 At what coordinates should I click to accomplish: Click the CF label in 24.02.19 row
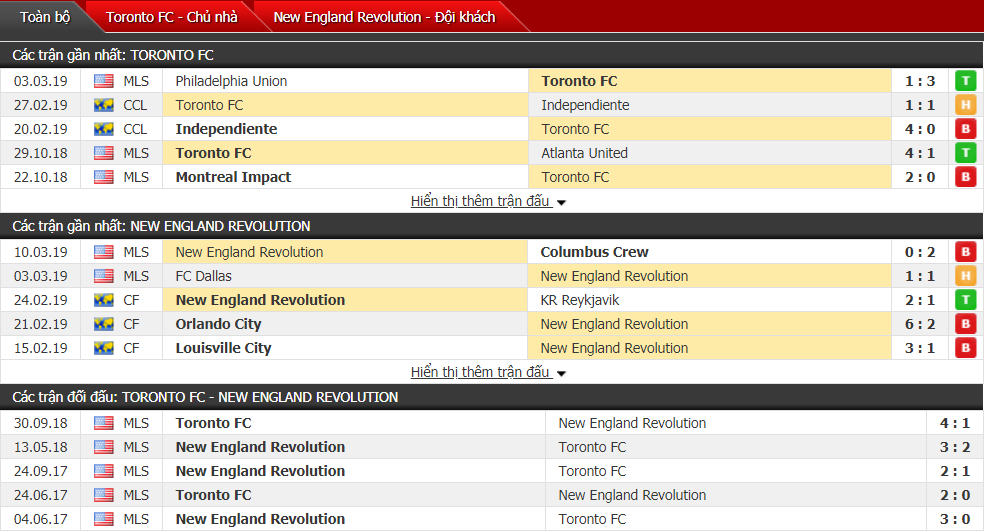(131, 300)
